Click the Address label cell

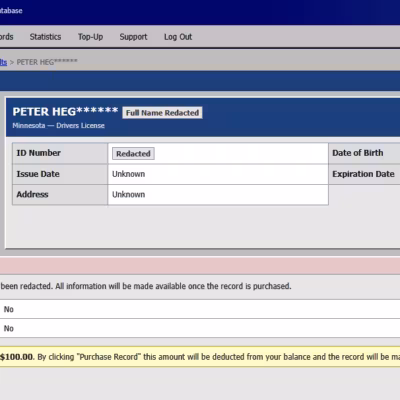60,194
